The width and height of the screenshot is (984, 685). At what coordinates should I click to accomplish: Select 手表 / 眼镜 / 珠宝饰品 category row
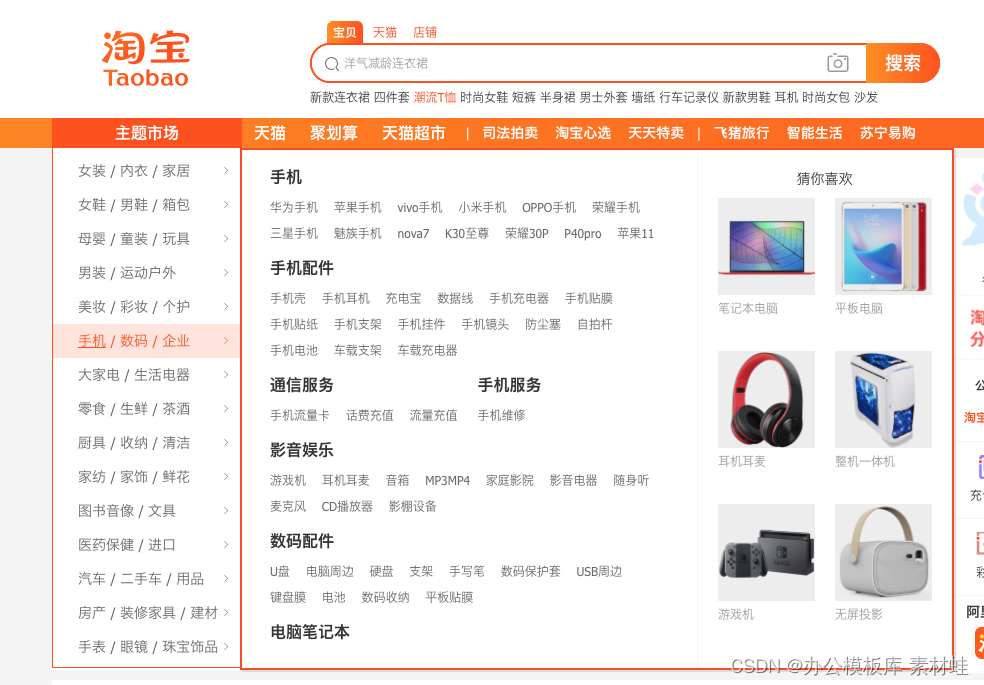147,647
